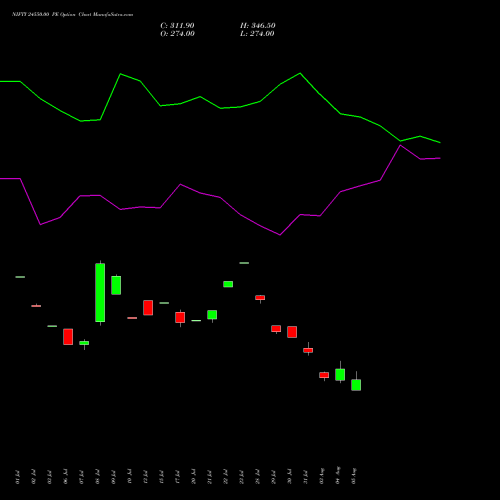Click the green candle on 04 Aug
Viewport: 500px width, 500px height.
340,374
